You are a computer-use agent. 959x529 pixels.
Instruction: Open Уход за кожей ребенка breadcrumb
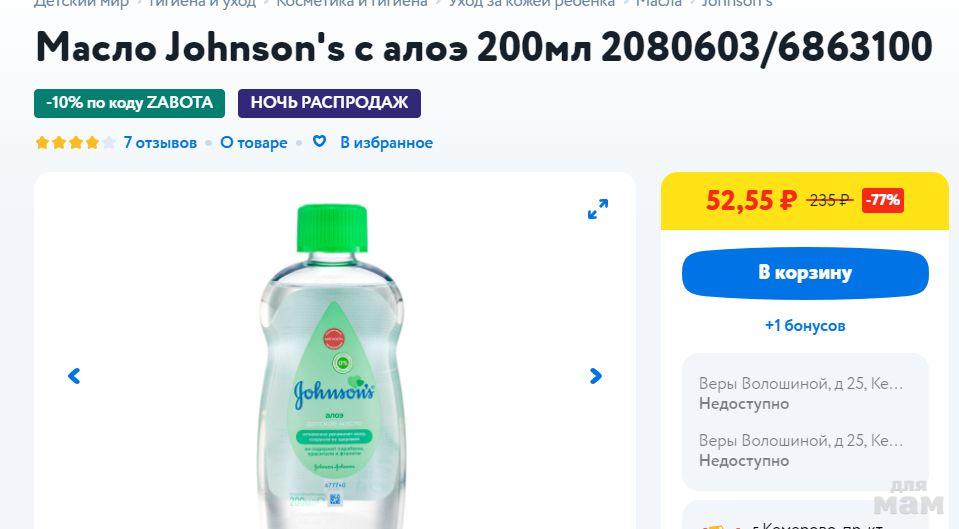pyautogui.click(x=531, y=3)
